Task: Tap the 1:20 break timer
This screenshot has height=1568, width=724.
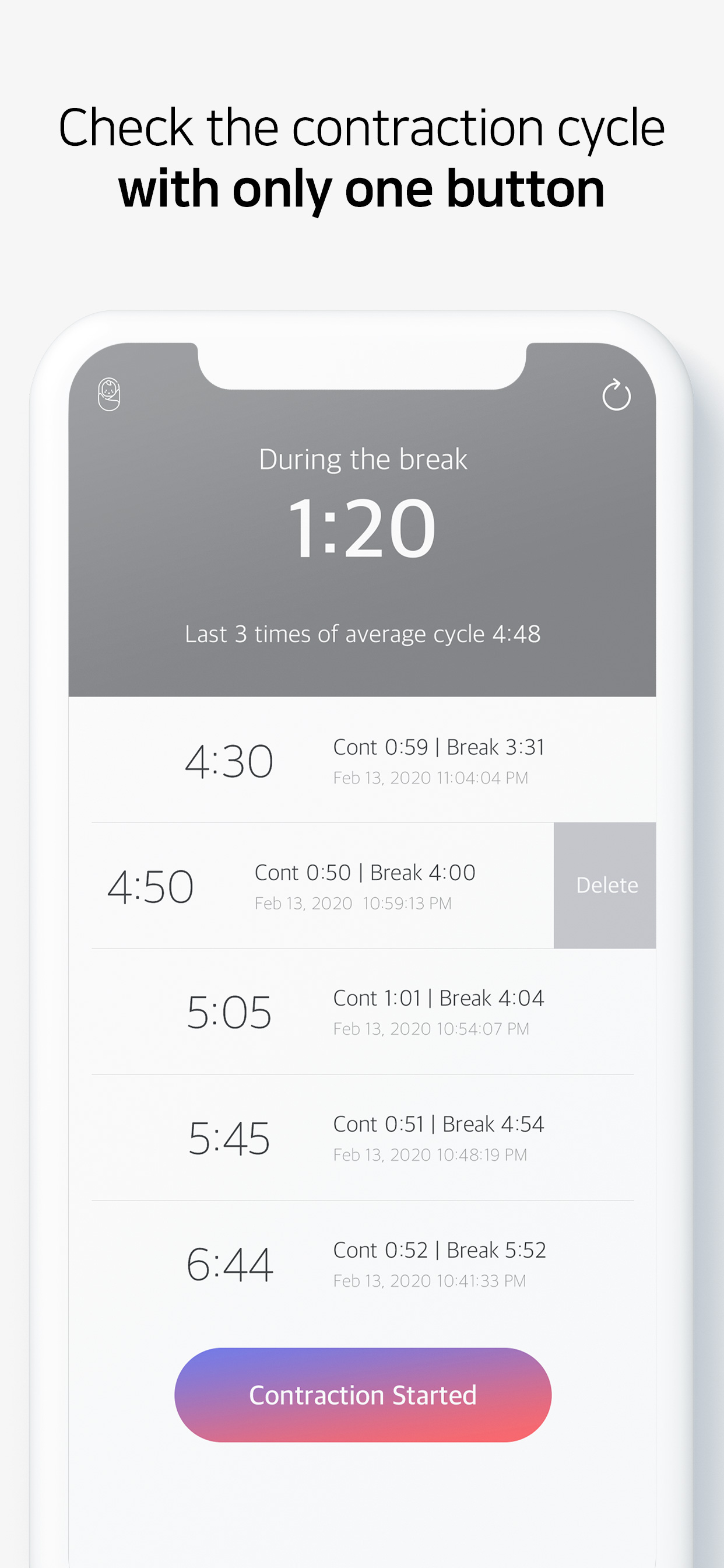Action: (x=362, y=527)
